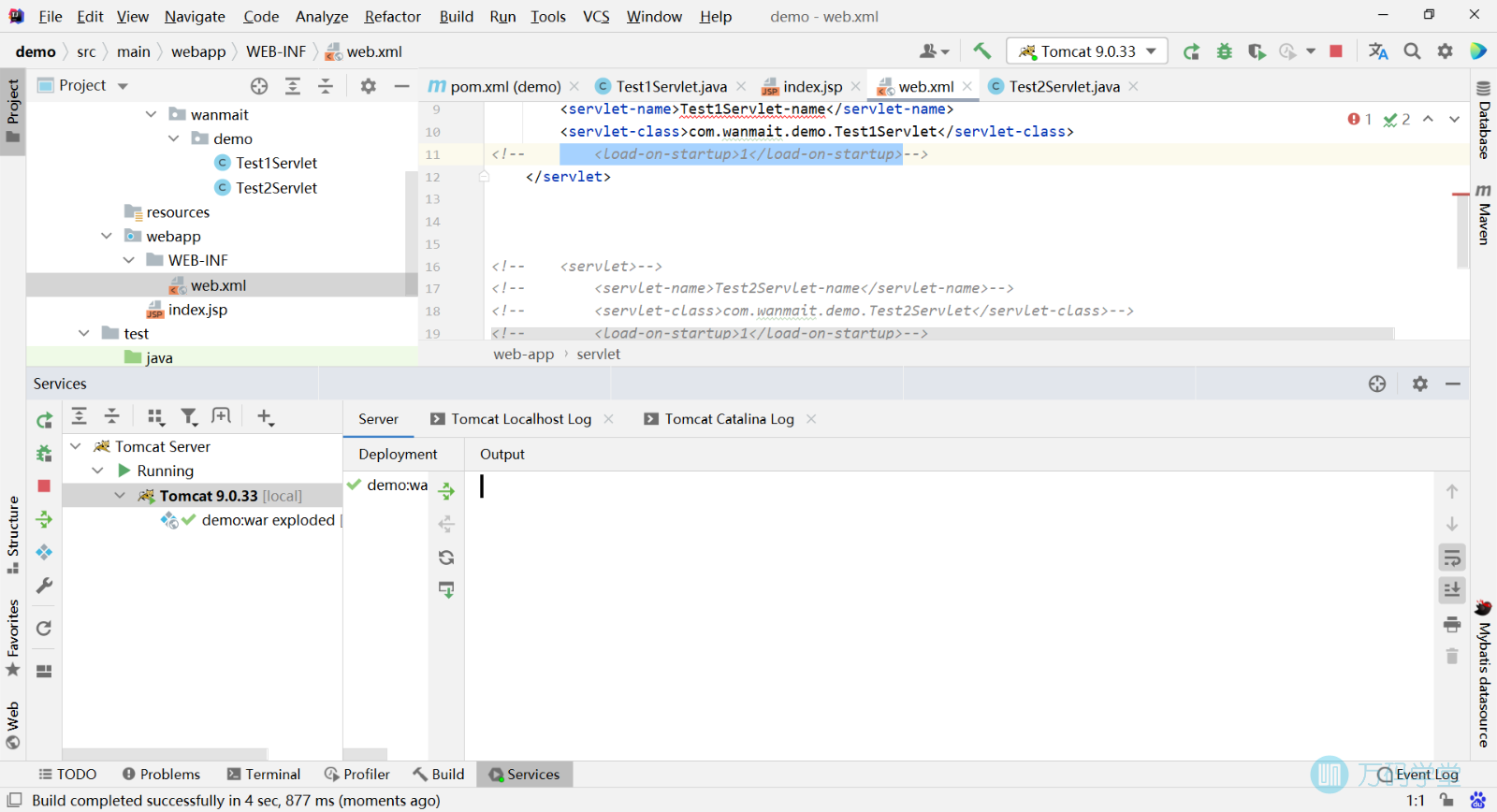1497x812 pixels.
Task: Locate the opened file in the Project tree
Action: (259, 86)
